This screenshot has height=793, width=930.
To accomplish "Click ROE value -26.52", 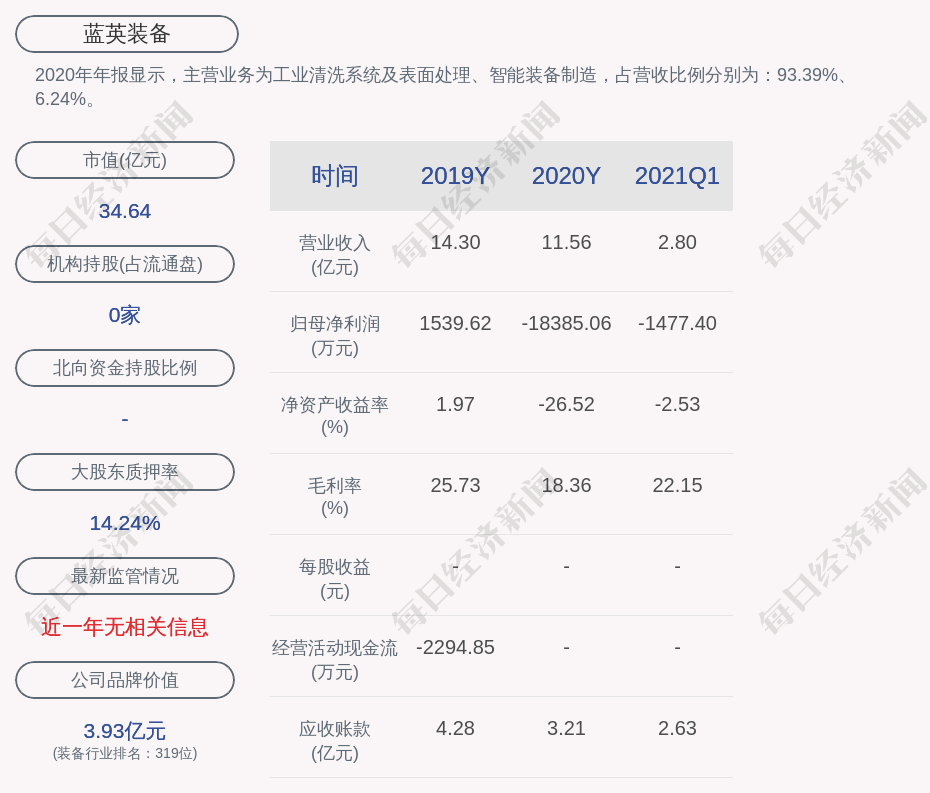I will tap(566, 405).
